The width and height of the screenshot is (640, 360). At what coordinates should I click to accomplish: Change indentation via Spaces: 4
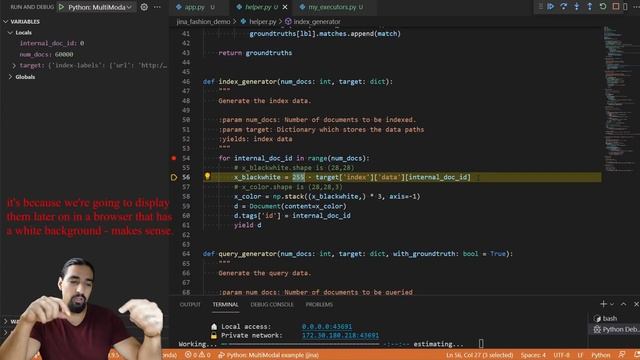tap(533, 355)
